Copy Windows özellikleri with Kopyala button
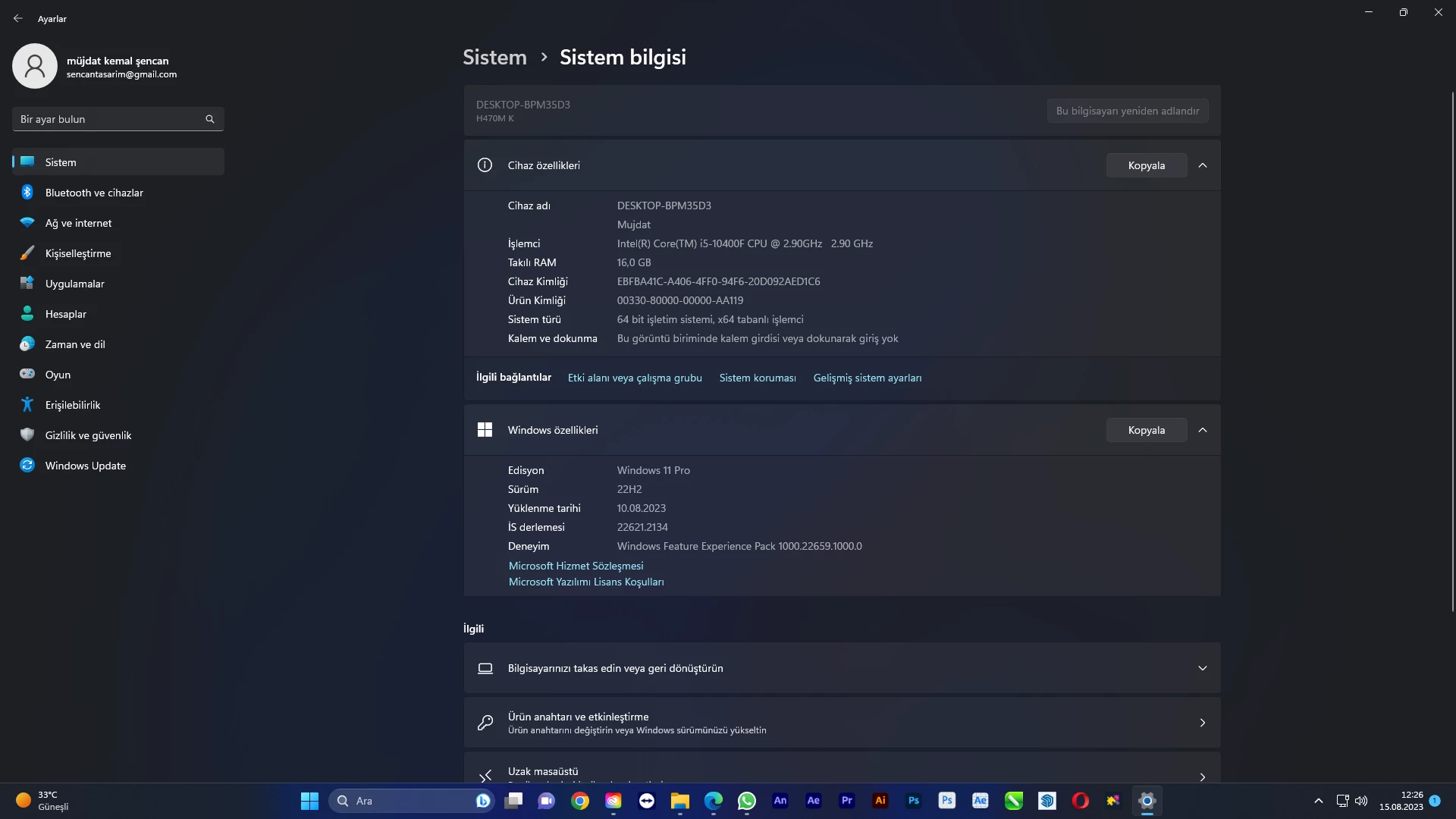 (x=1146, y=430)
